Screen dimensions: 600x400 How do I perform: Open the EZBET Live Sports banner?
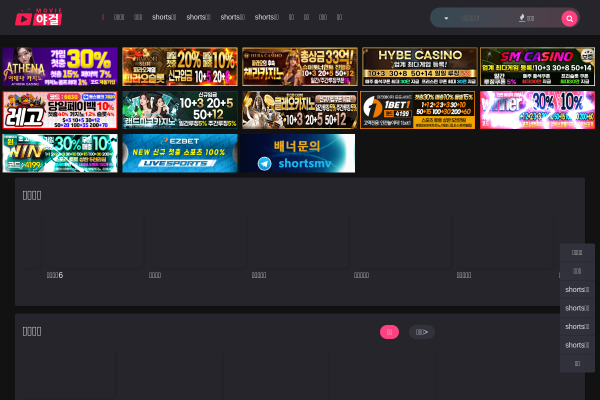coord(180,153)
